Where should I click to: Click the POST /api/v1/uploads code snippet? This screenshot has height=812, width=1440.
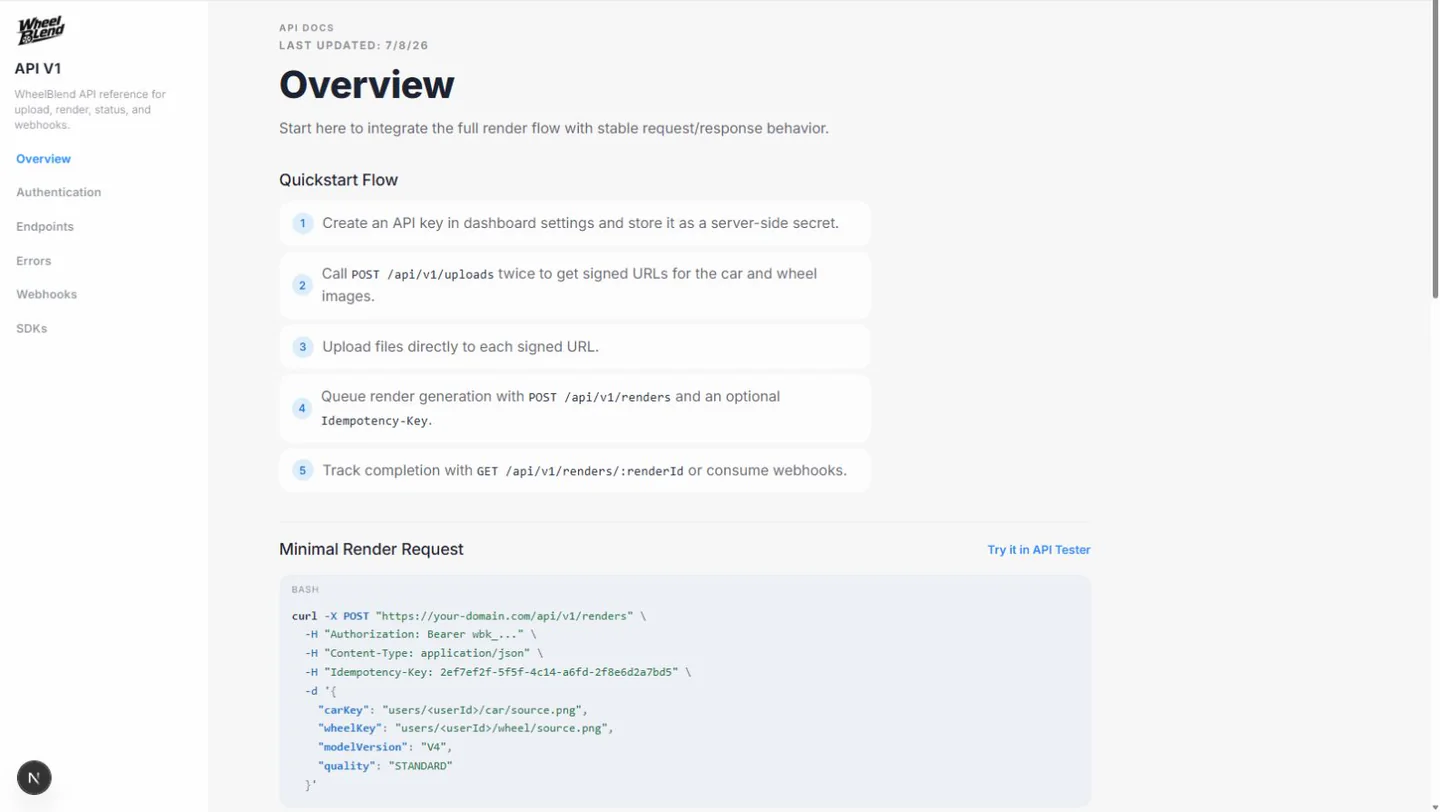422,274
